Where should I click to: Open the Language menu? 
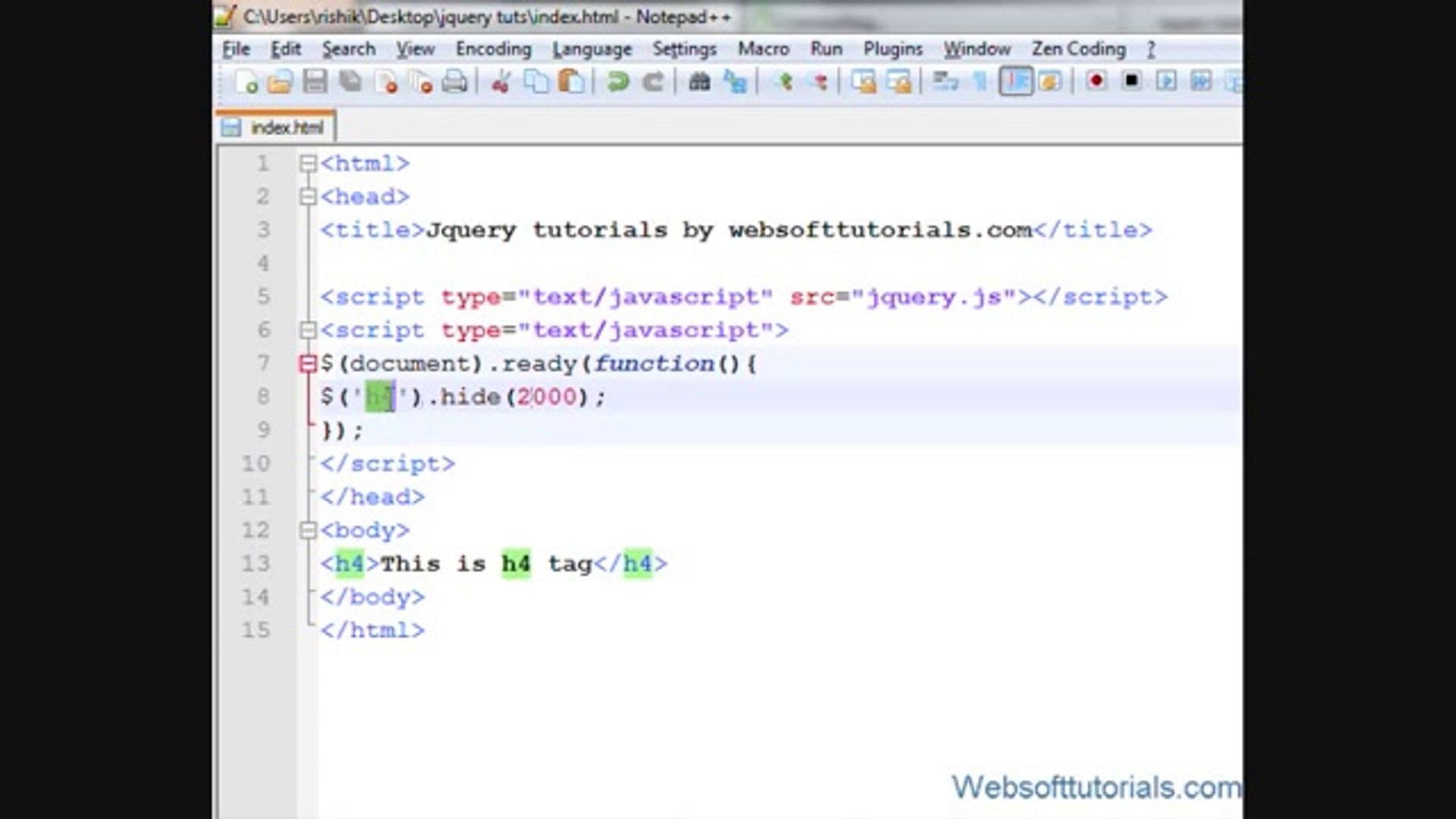tap(592, 49)
